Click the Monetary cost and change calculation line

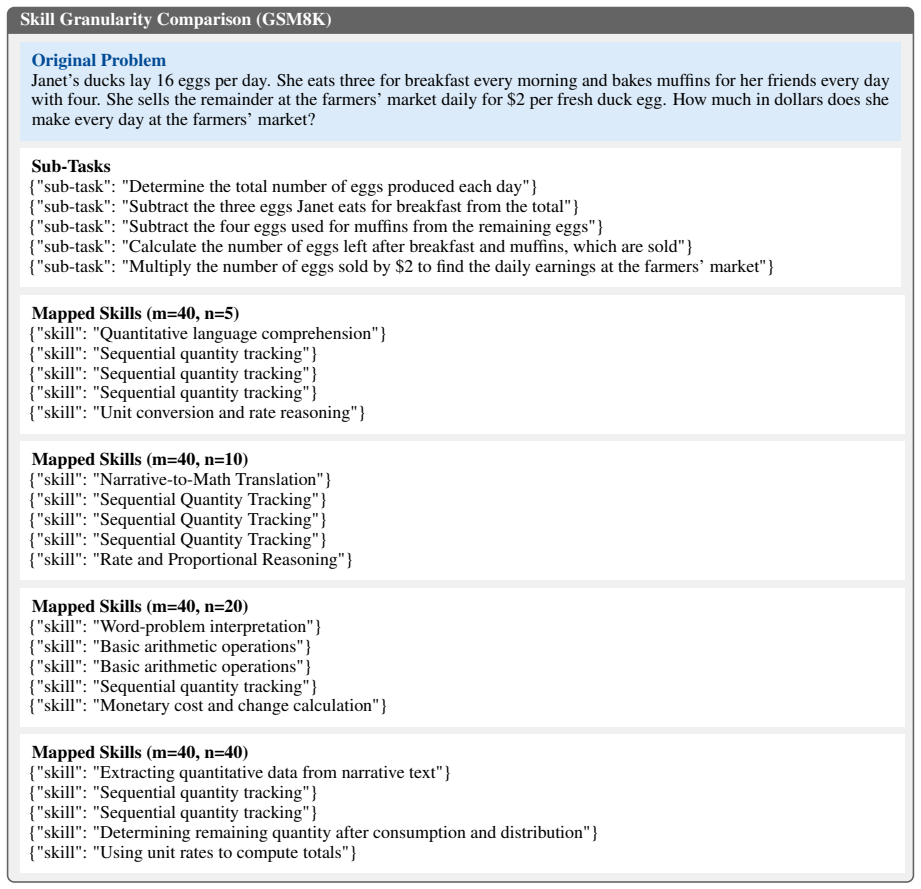(x=208, y=705)
